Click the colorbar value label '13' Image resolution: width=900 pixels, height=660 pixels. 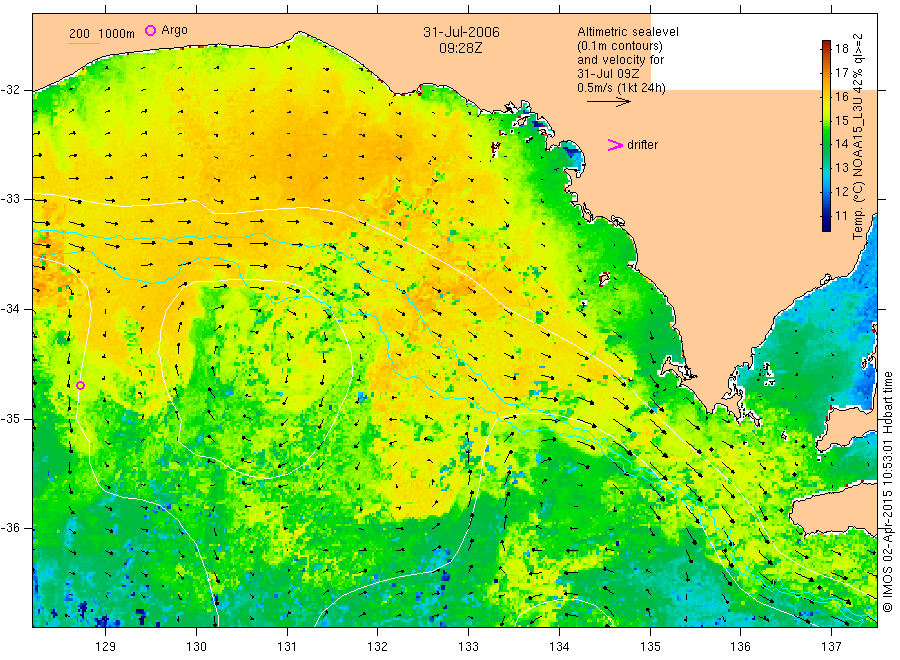(841, 168)
